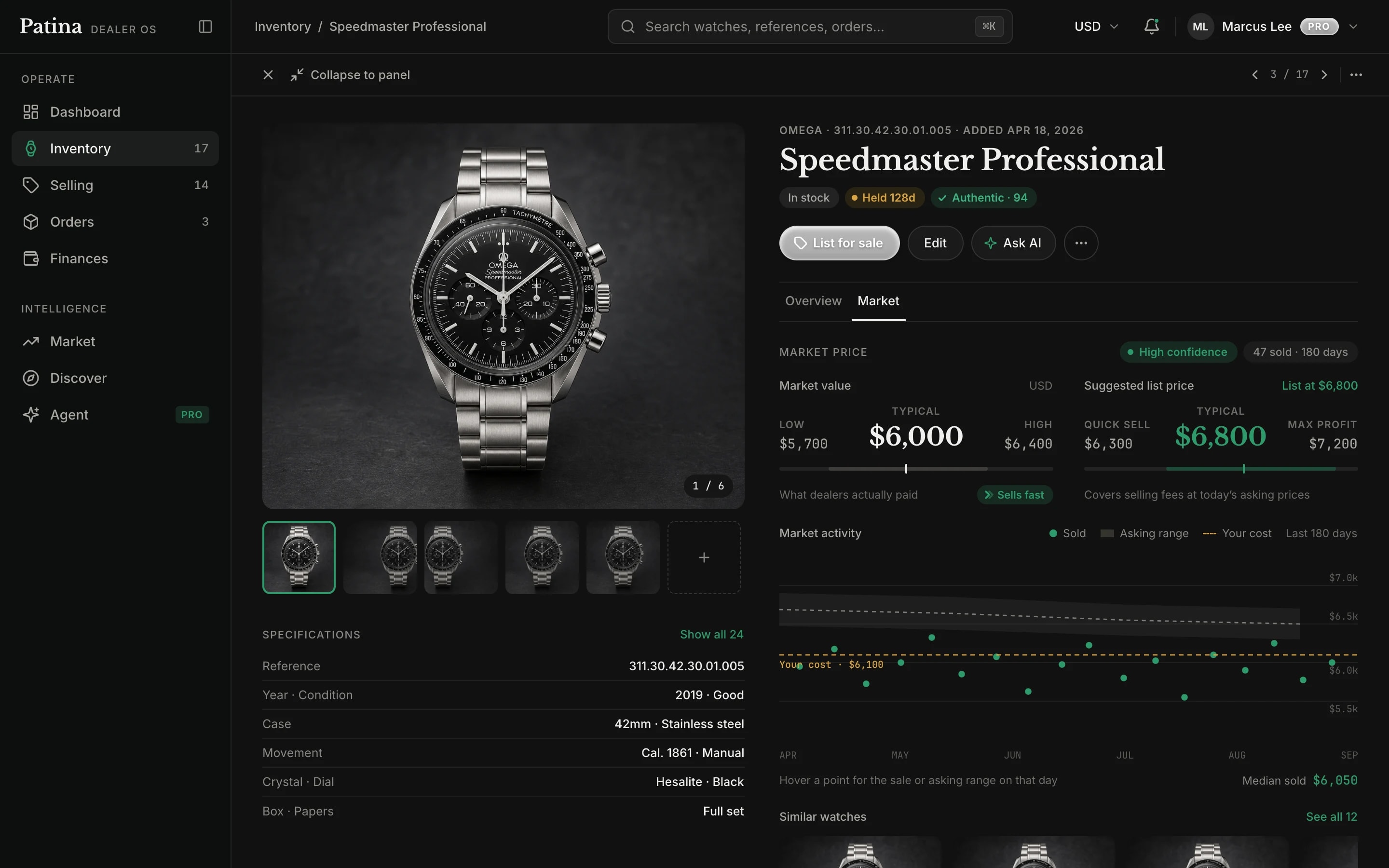Click the Held 128d status badge
This screenshot has width=1389, height=868.
[x=884, y=198]
